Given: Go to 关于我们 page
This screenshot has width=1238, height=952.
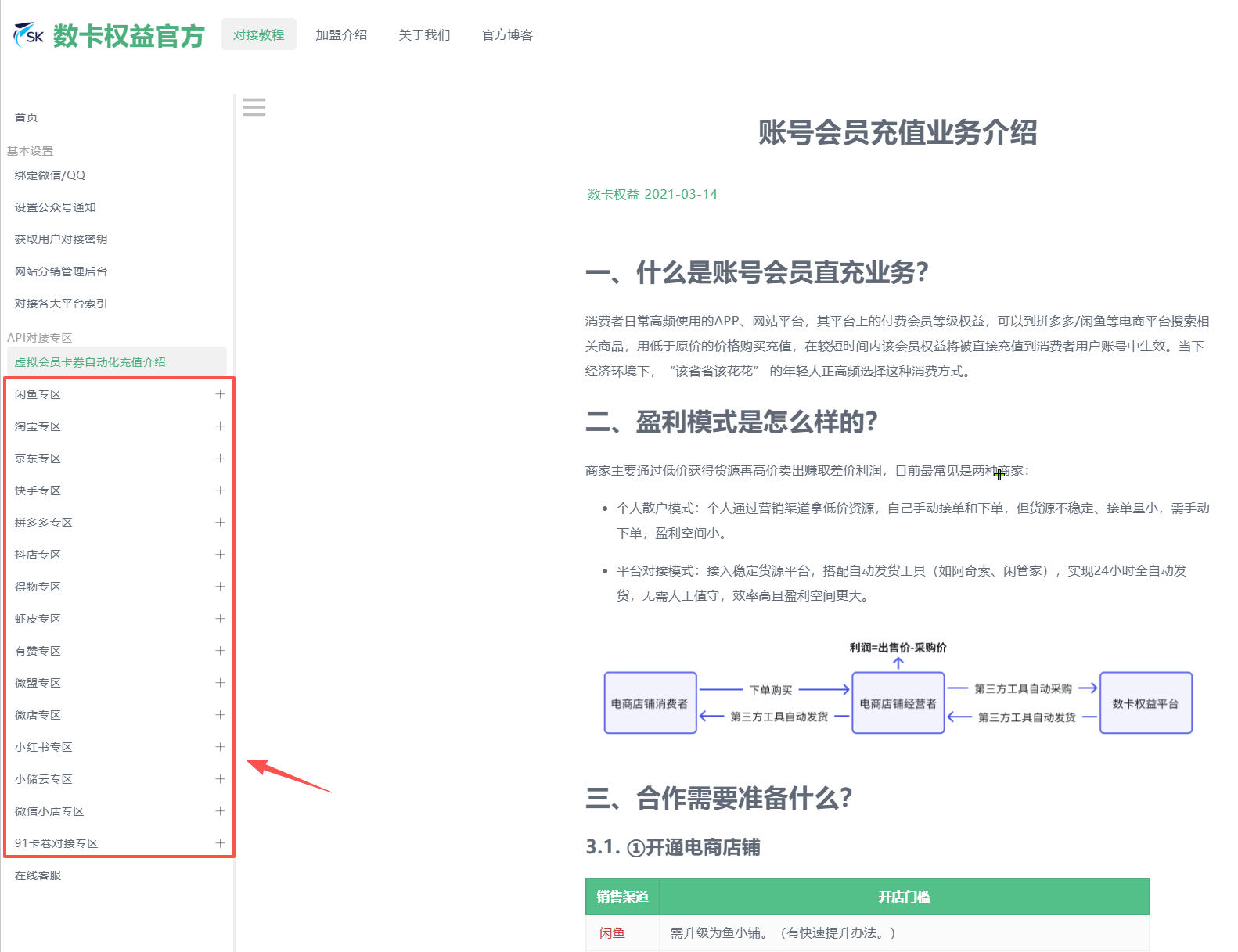Looking at the screenshot, I should click(x=424, y=34).
